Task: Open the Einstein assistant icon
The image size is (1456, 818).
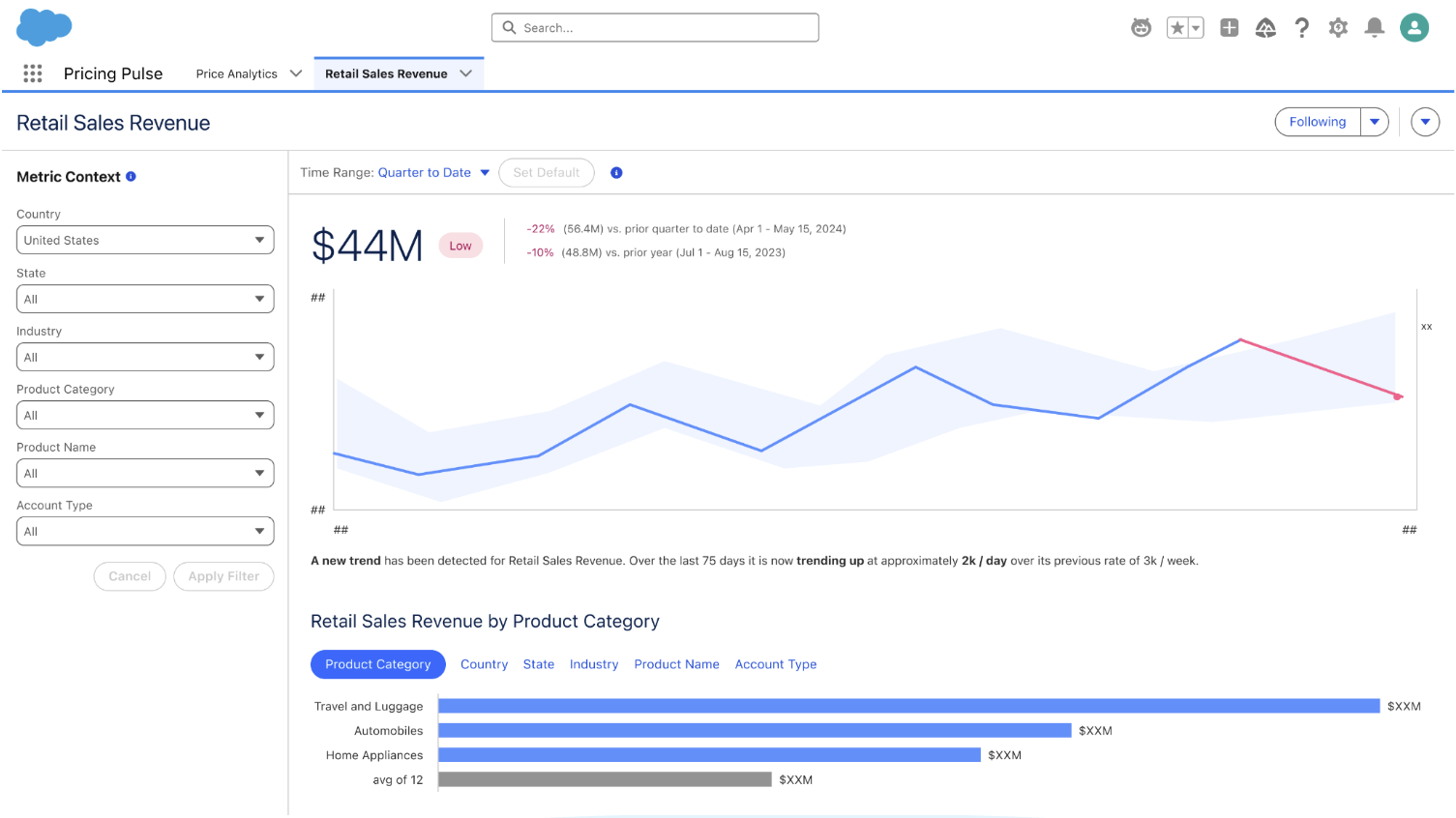Action: 1141,28
